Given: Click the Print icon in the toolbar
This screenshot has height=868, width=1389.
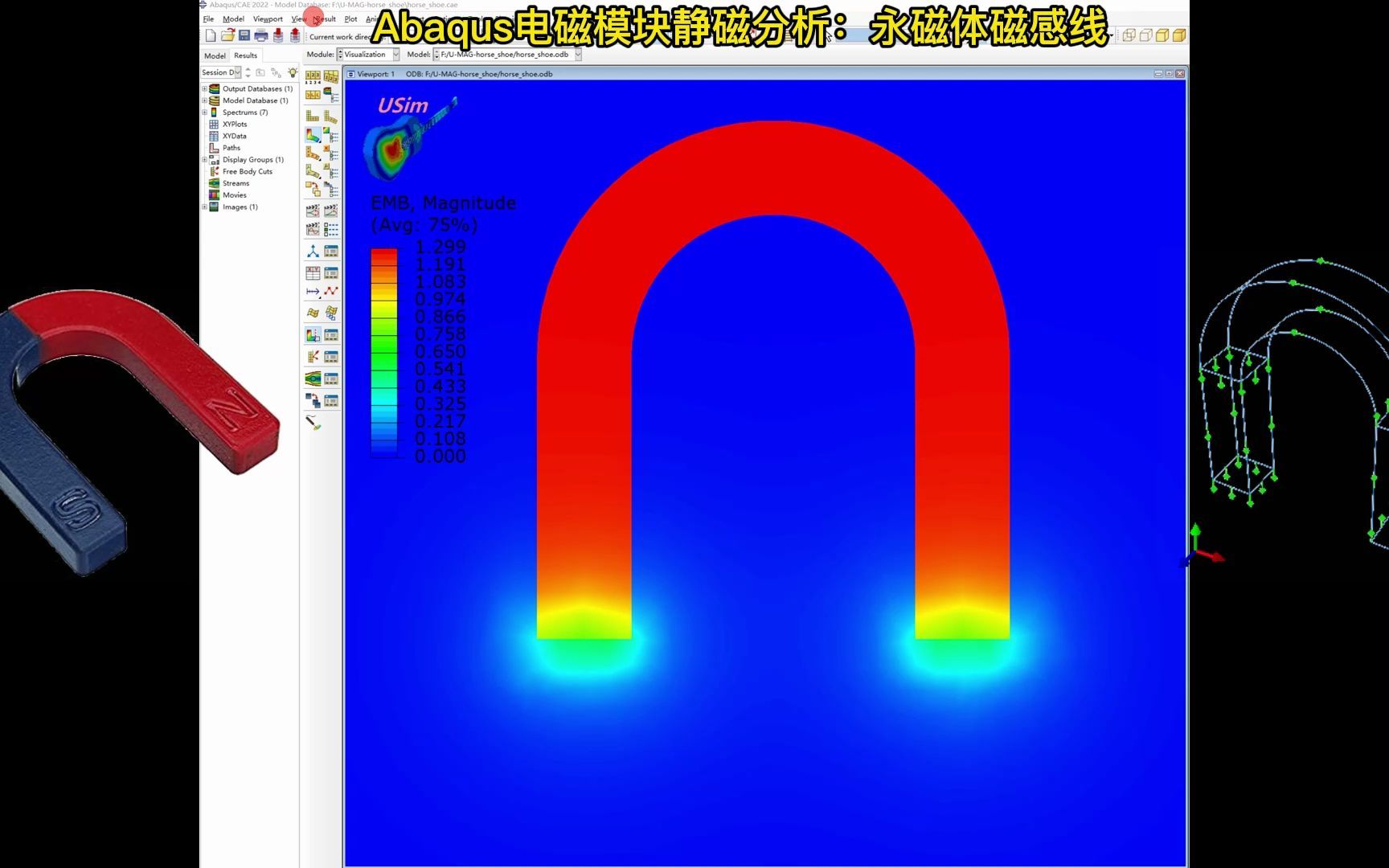Looking at the screenshot, I should (261, 35).
